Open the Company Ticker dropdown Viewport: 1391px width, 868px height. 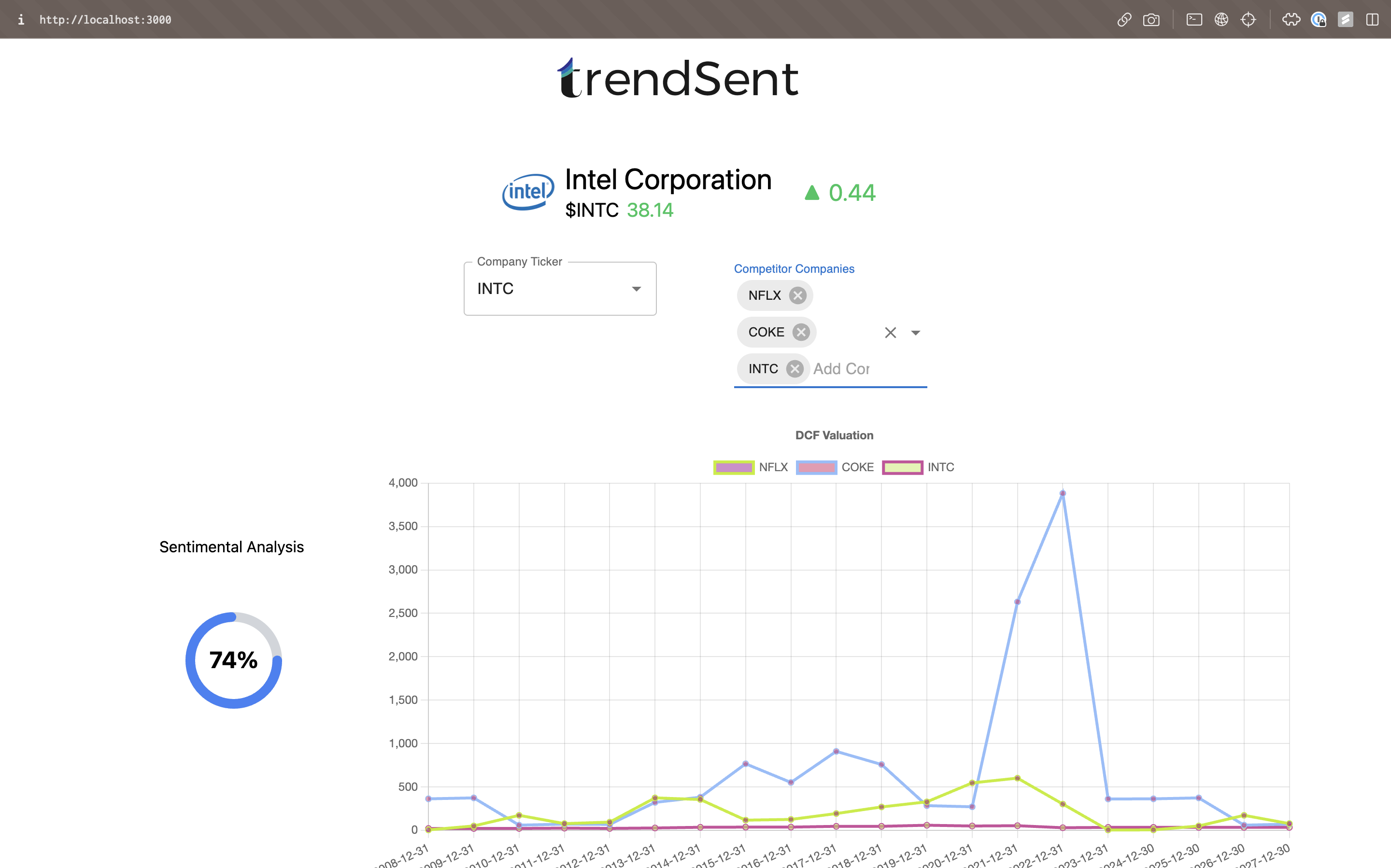tap(559, 289)
